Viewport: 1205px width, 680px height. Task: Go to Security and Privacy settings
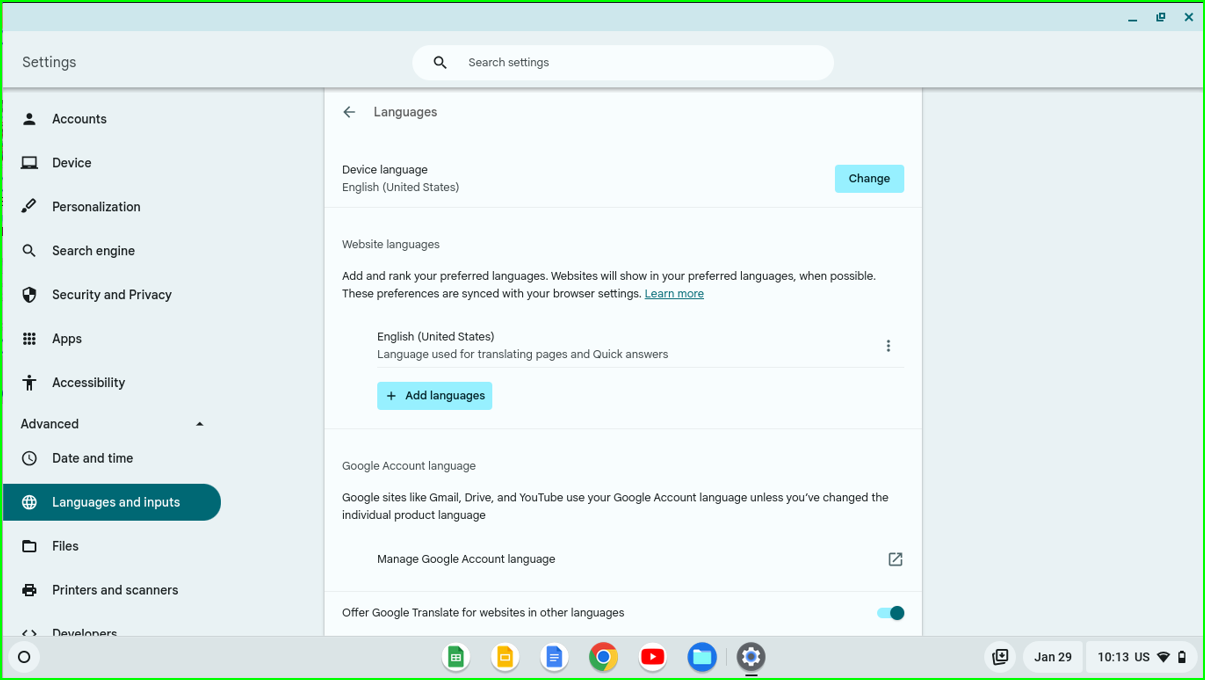coord(111,295)
